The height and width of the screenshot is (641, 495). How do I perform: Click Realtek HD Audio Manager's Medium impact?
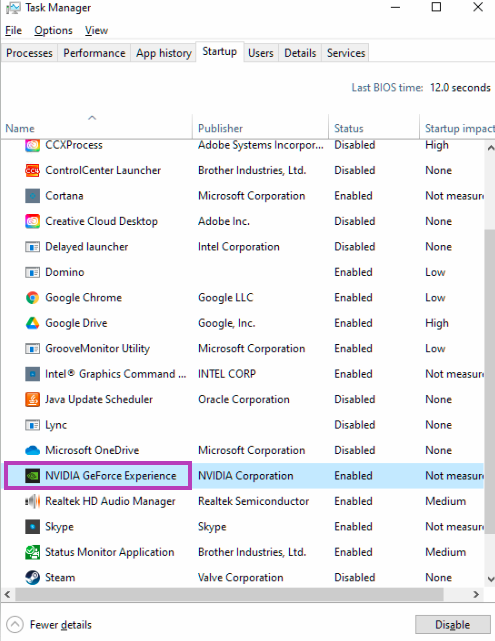click(445, 501)
